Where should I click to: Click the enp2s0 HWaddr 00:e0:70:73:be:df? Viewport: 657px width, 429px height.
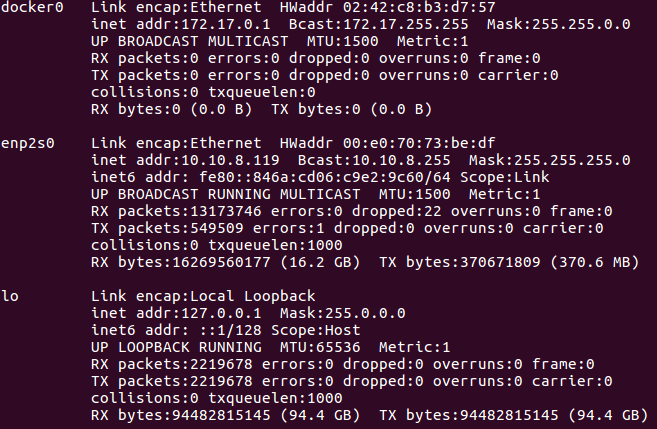(419, 143)
